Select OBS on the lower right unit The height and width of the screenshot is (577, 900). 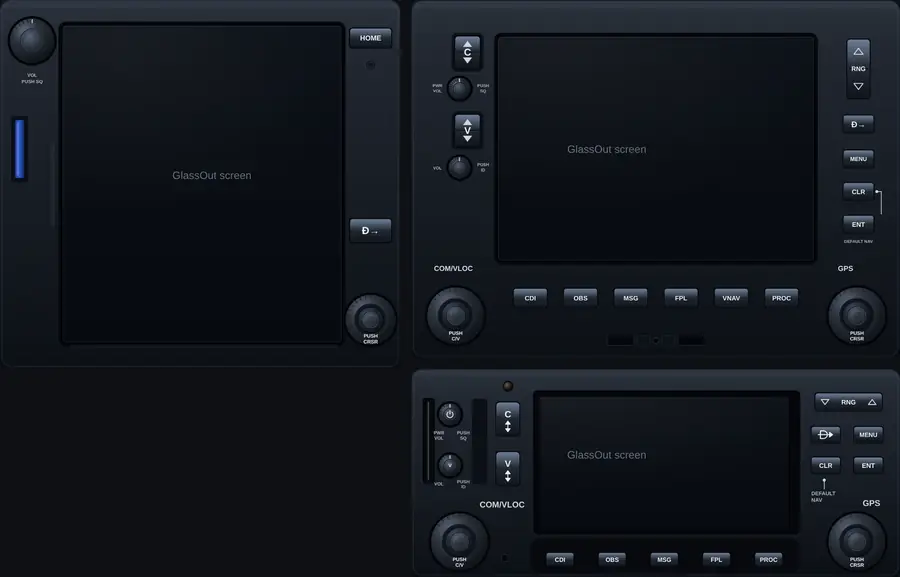pyautogui.click(x=612, y=559)
